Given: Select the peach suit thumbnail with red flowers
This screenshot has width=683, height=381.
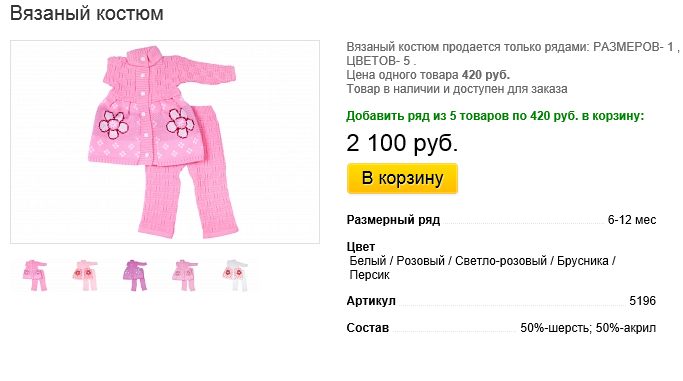Looking at the screenshot, I should [x=85, y=275].
